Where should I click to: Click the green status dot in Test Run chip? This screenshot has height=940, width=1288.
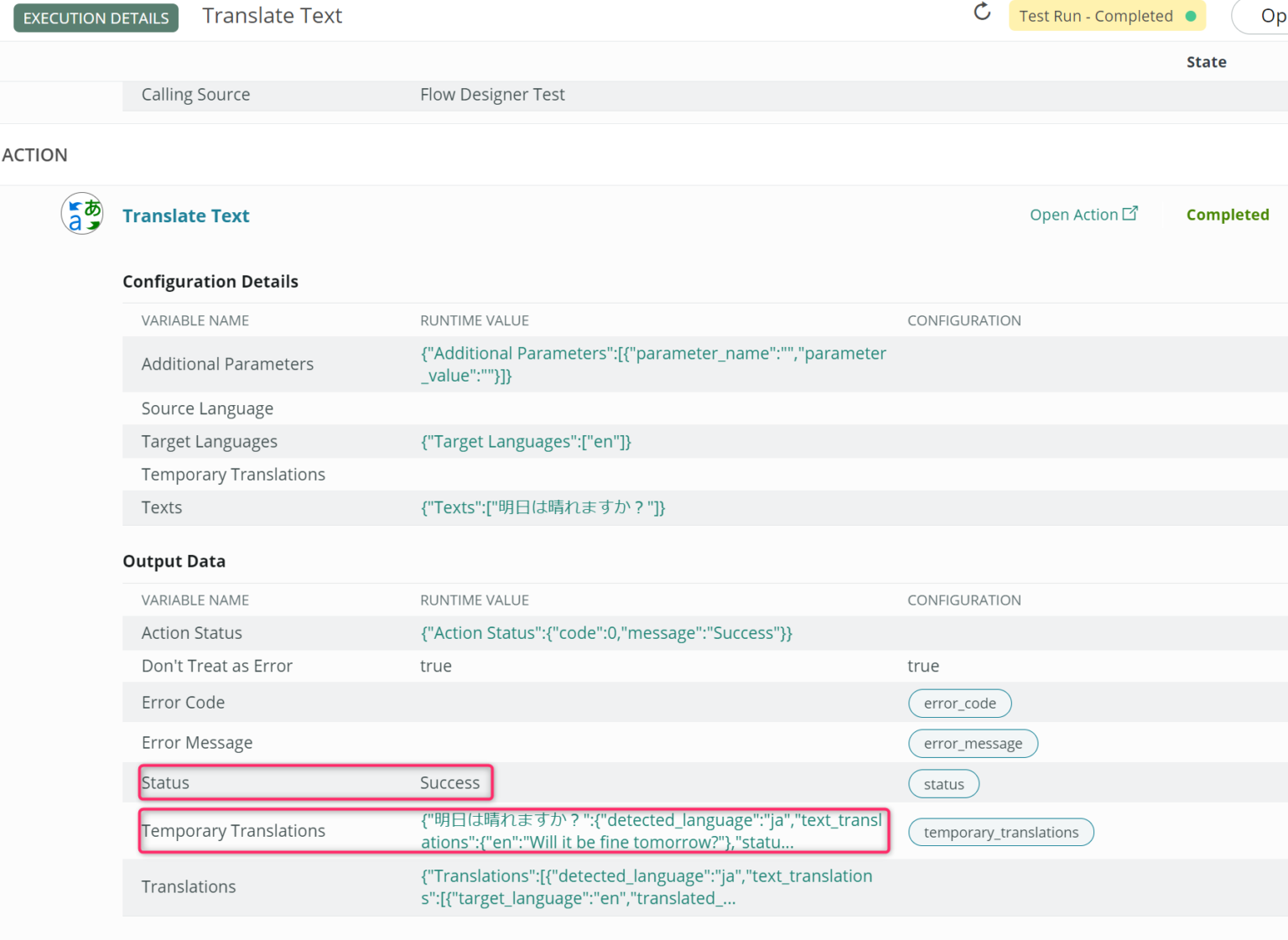pyautogui.click(x=1190, y=16)
